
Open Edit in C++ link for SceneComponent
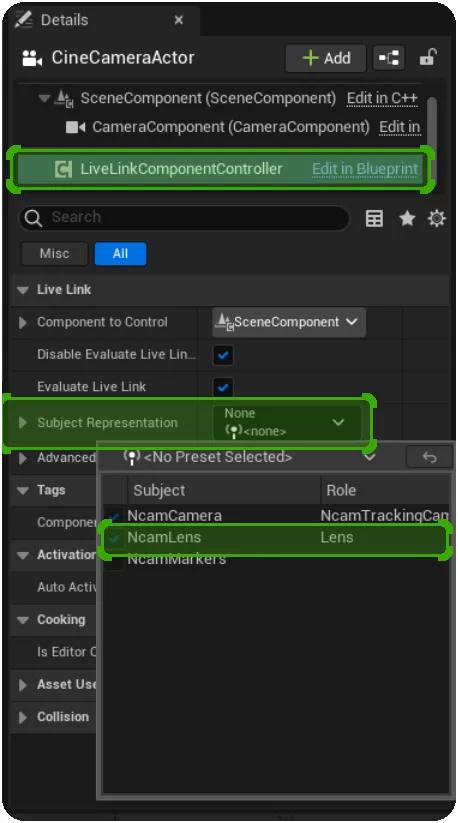pyautogui.click(x=382, y=98)
